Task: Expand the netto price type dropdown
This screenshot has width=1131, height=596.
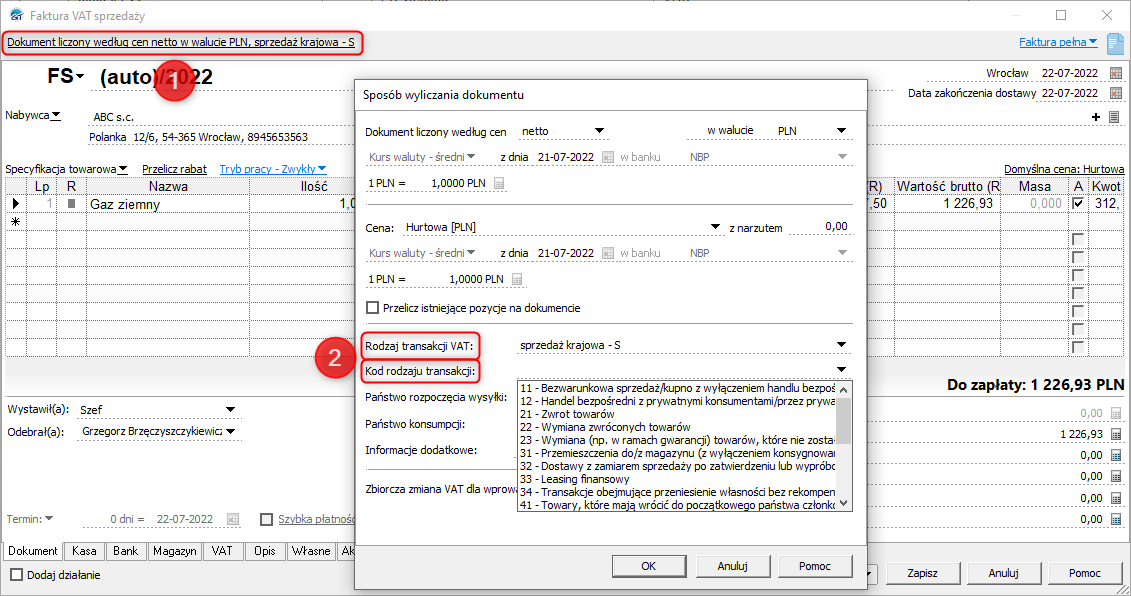Action: coord(599,131)
